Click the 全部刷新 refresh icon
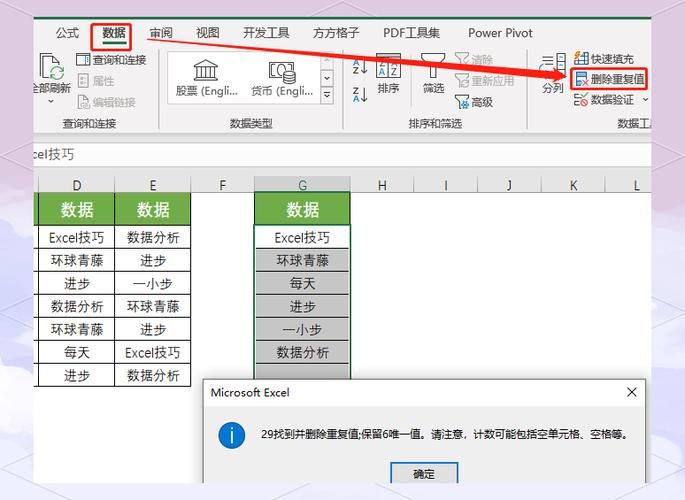Image resolution: width=685 pixels, height=500 pixels. tap(52, 66)
